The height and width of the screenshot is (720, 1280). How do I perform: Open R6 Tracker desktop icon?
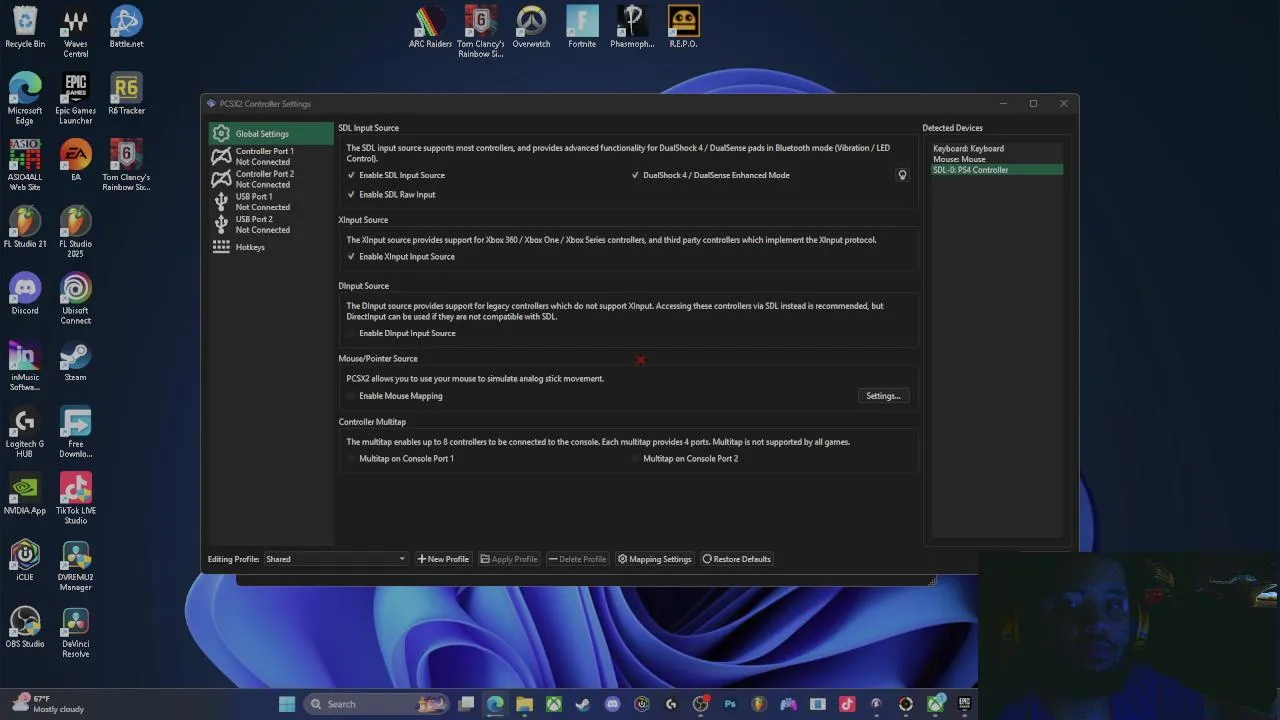(x=126, y=94)
